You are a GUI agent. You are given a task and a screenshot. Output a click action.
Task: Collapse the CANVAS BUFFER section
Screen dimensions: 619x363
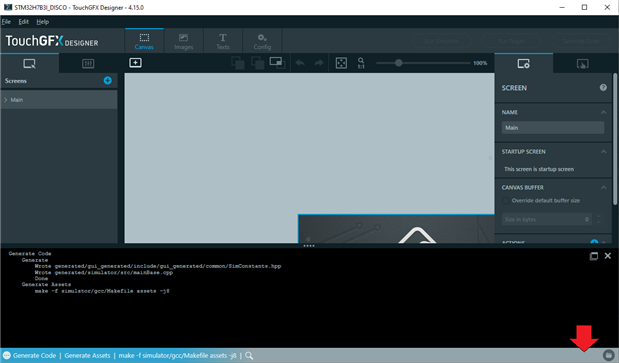click(x=603, y=188)
